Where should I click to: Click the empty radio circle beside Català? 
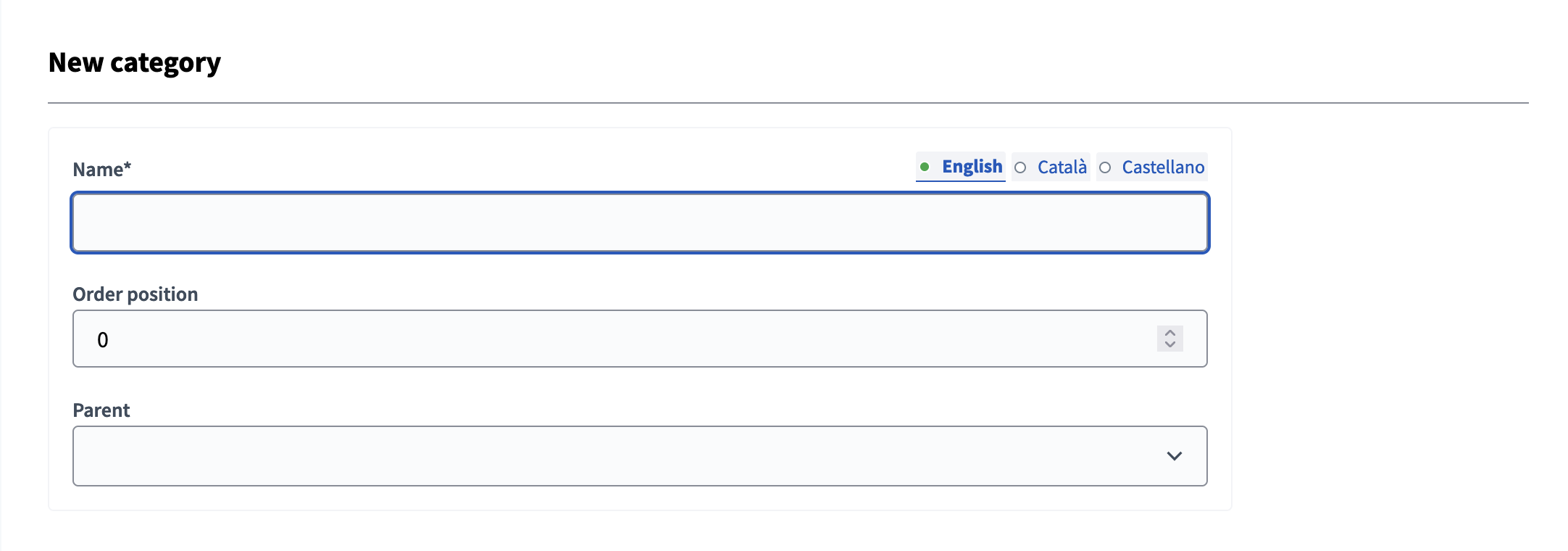click(x=1022, y=167)
